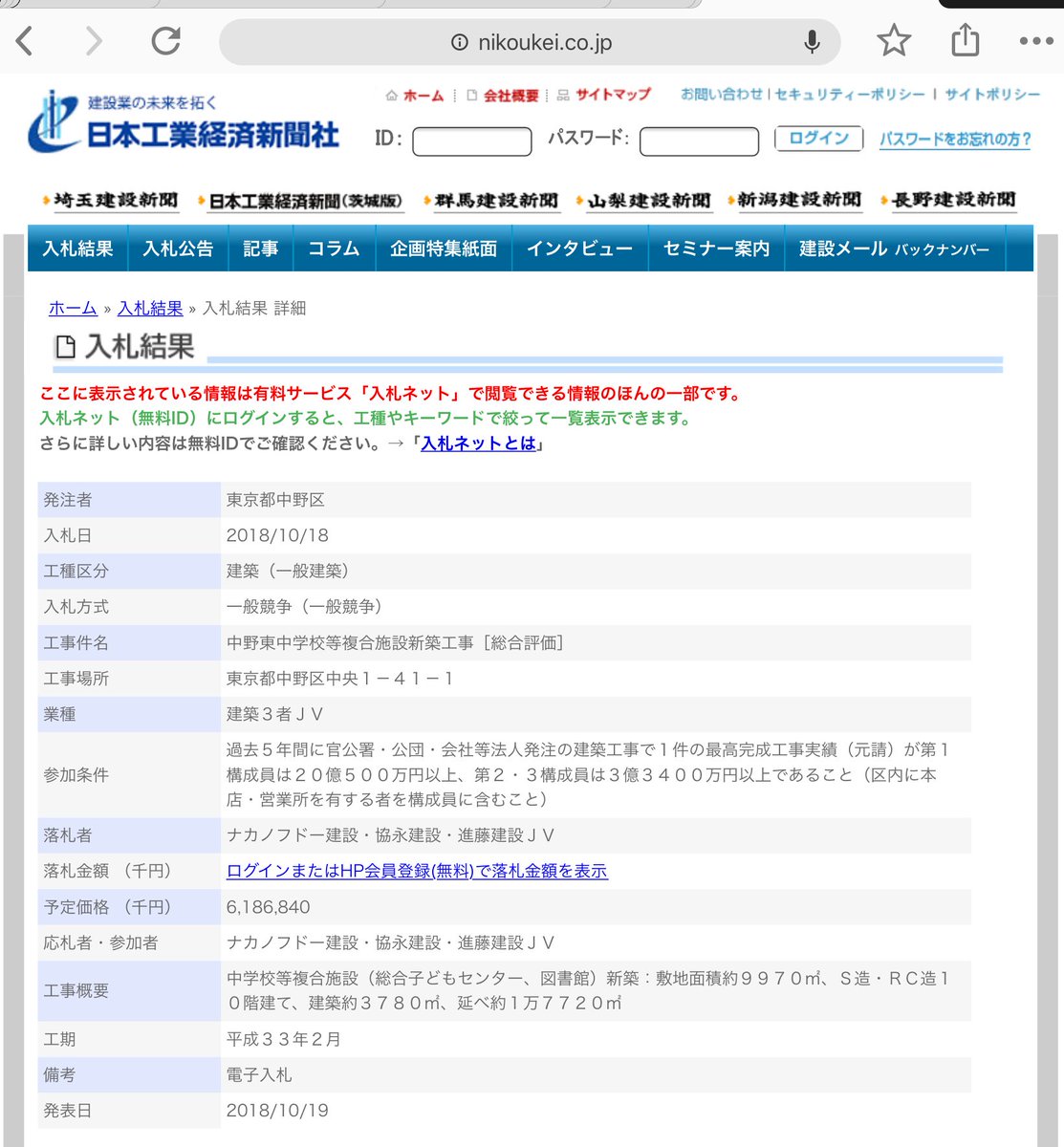Click the 工事場所 value 東京都中野区中央1-41-1
Screen dimensions: 1064x1147
339,678
